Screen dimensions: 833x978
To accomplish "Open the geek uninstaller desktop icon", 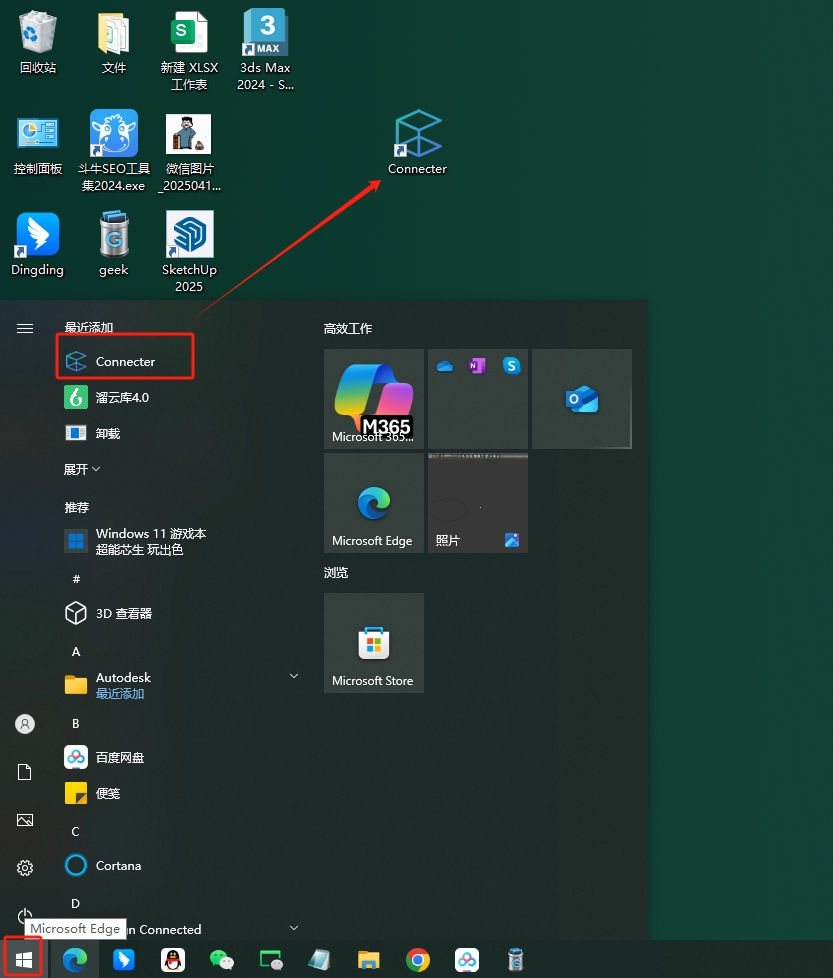I will pos(113,244).
